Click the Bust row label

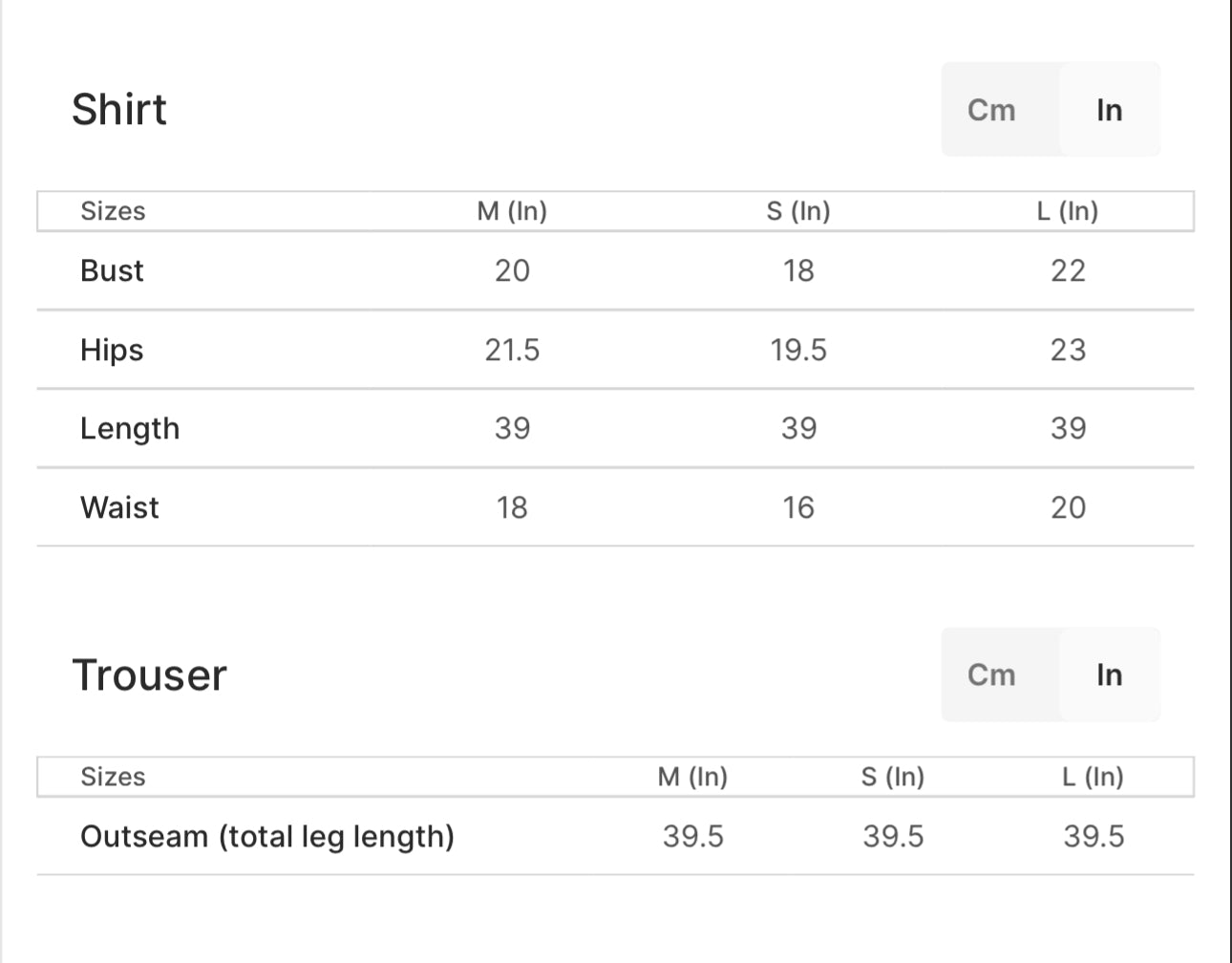[112, 270]
